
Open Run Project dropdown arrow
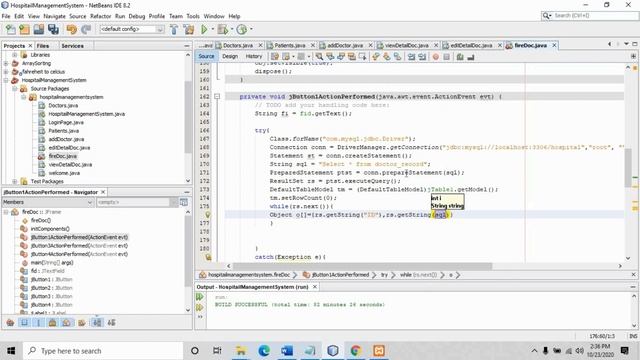click(212, 29)
